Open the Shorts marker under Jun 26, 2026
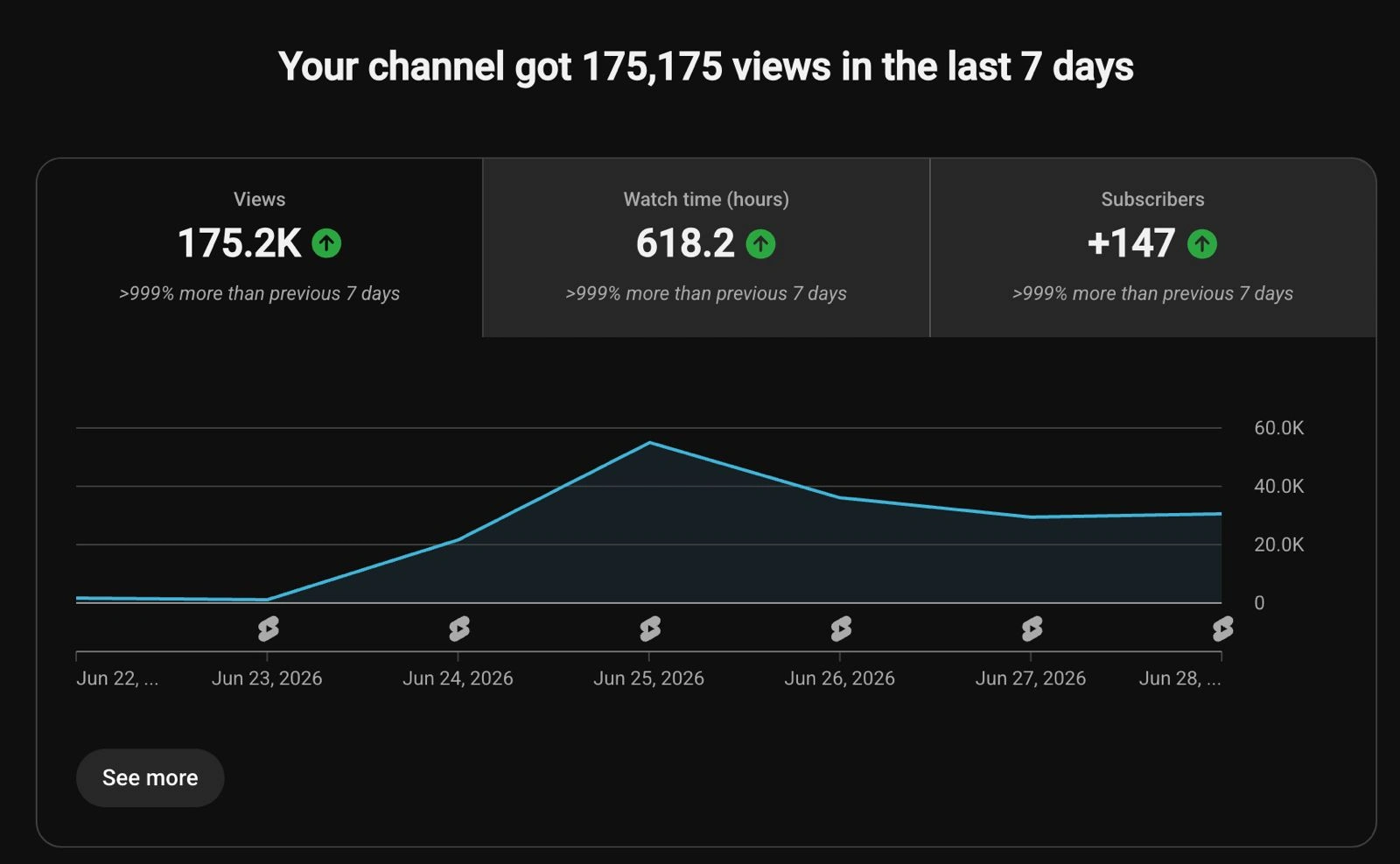 coord(840,629)
